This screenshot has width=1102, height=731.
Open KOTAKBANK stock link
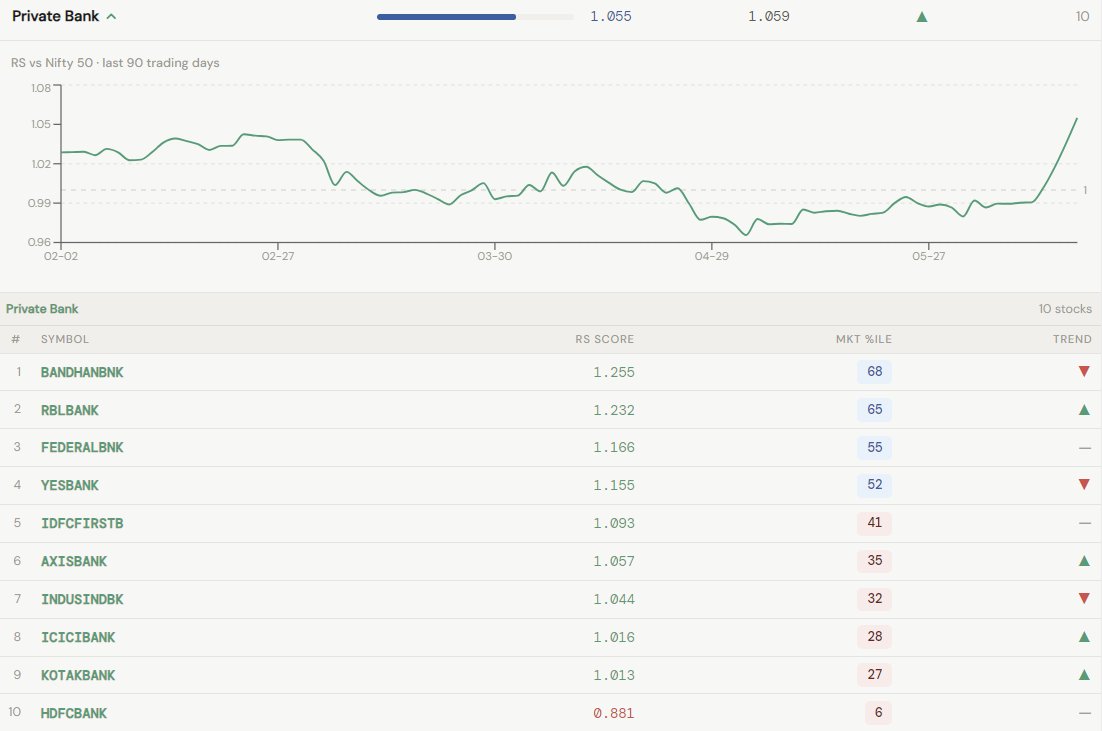tap(78, 675)
